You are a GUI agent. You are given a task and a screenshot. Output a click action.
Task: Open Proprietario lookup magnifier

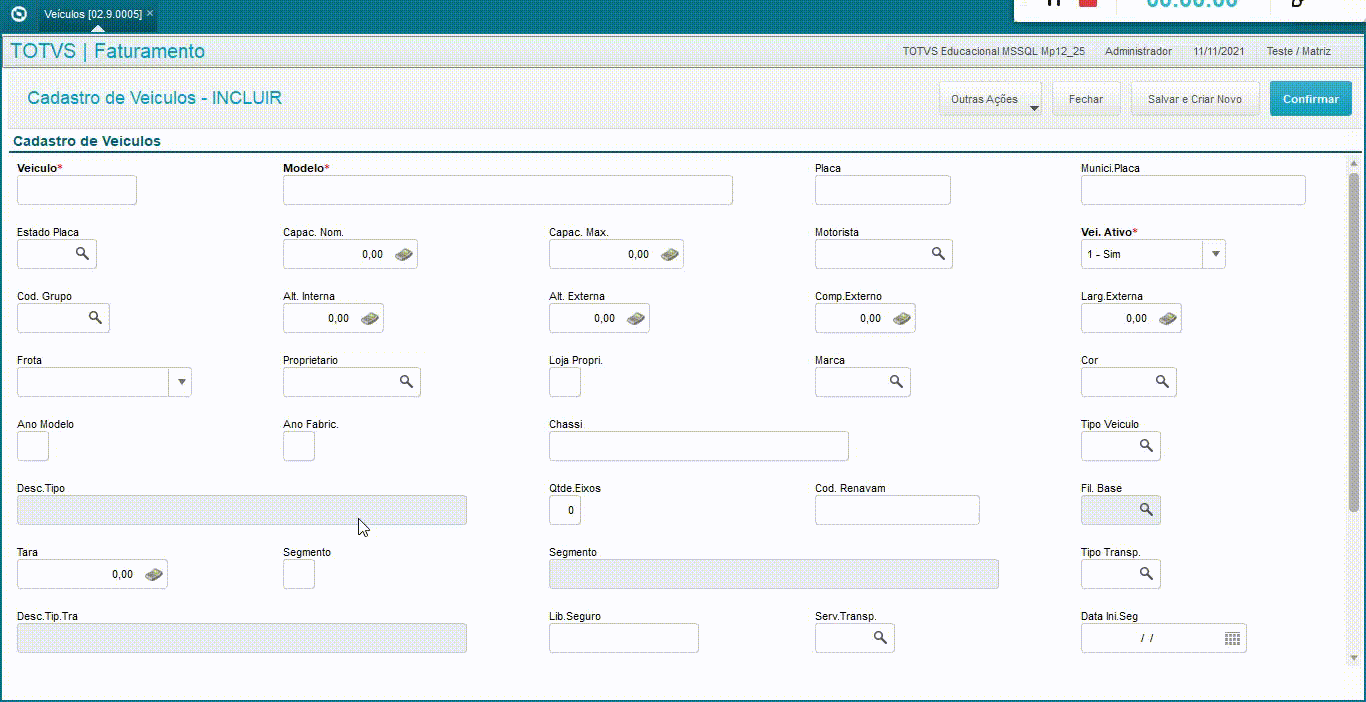click(407, 382)
